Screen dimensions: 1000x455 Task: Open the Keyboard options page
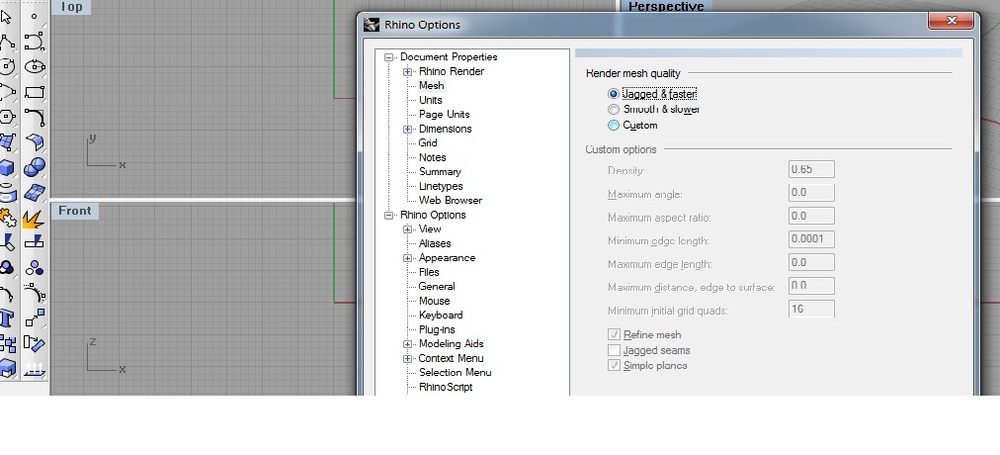(440, 315)
